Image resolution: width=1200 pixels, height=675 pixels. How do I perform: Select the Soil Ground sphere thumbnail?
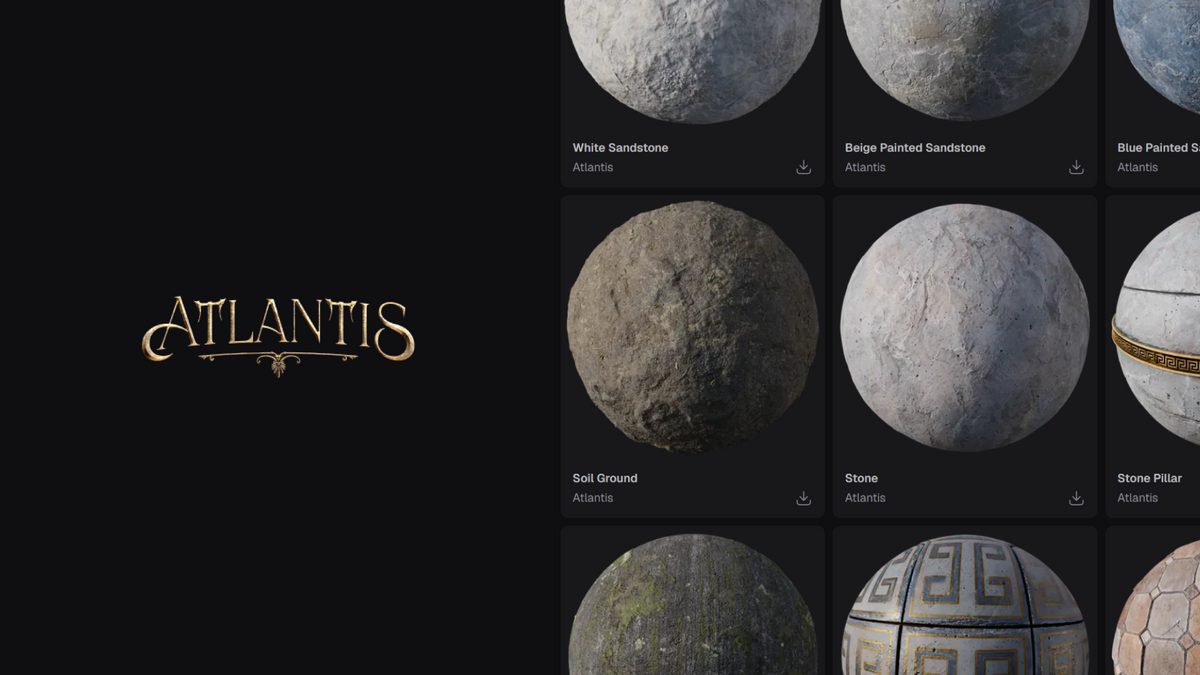(x=693, y=327)
